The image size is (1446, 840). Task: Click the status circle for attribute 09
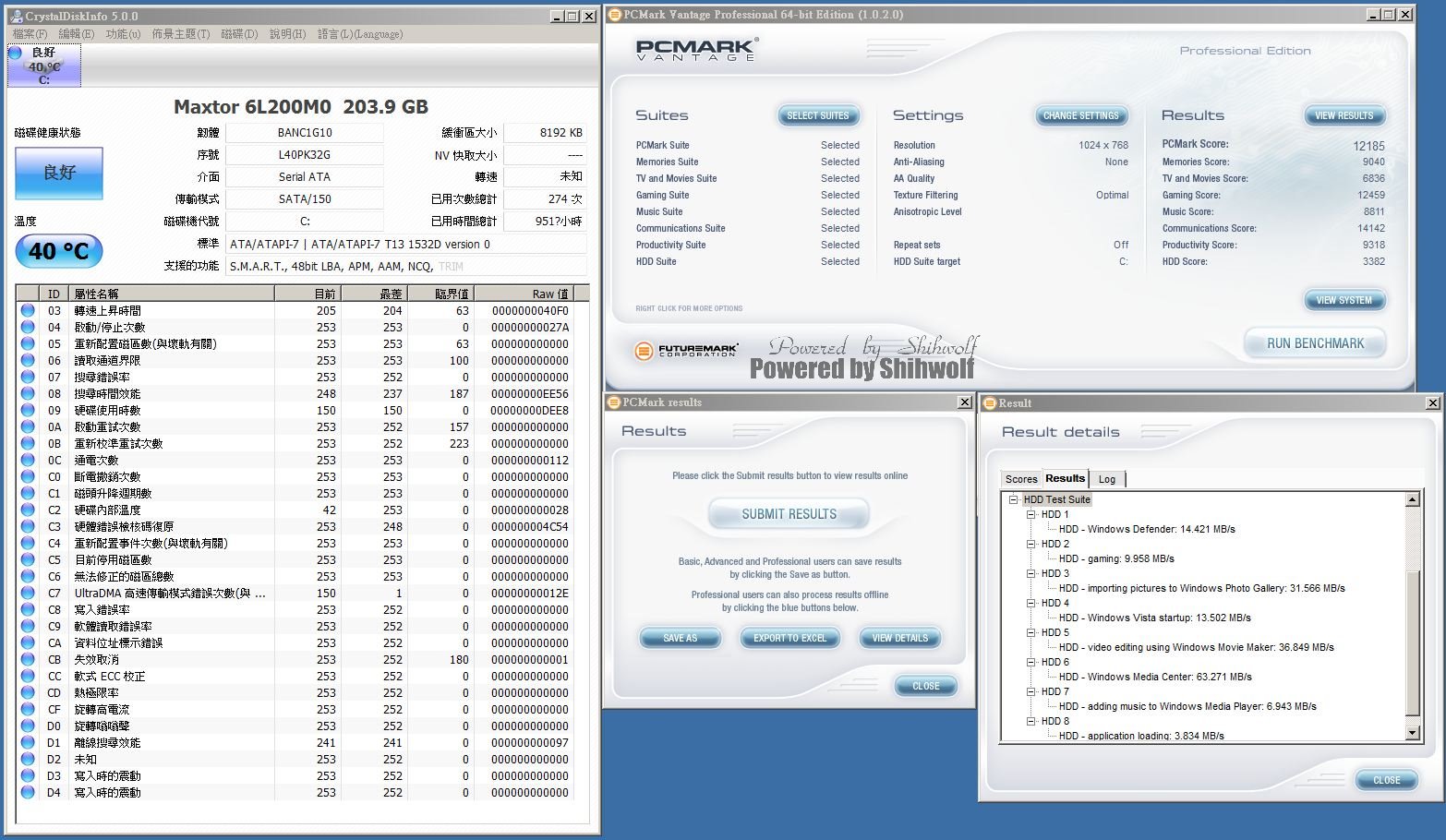tap(28, 411)
